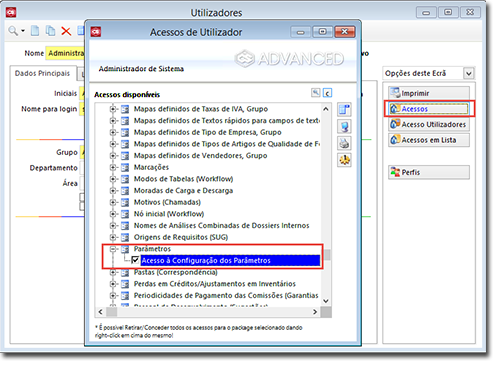Expand Mapas definidos de Textos rápidos node
Image resolution: width=496 pixels, height=365 pixels.
click(x=113, y=121)
